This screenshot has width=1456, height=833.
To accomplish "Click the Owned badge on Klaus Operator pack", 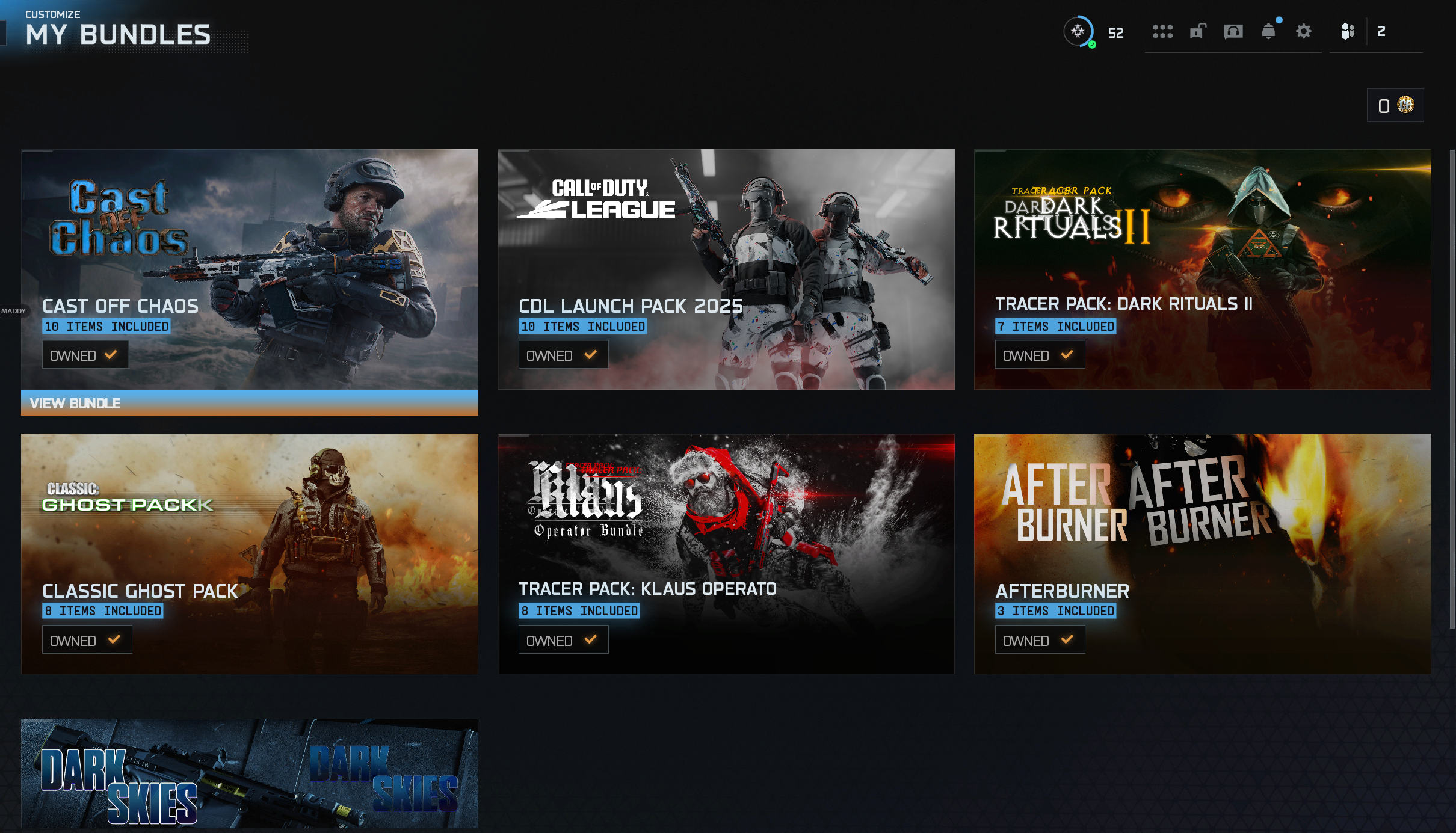I will [563, 640].
